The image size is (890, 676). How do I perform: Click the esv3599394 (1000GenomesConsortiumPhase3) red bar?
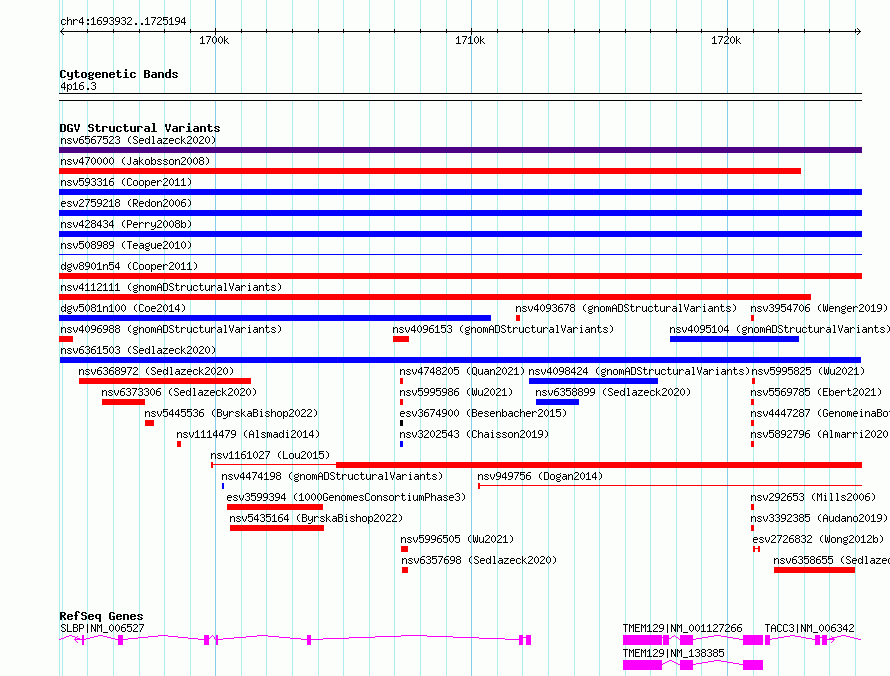pos(275,507)
